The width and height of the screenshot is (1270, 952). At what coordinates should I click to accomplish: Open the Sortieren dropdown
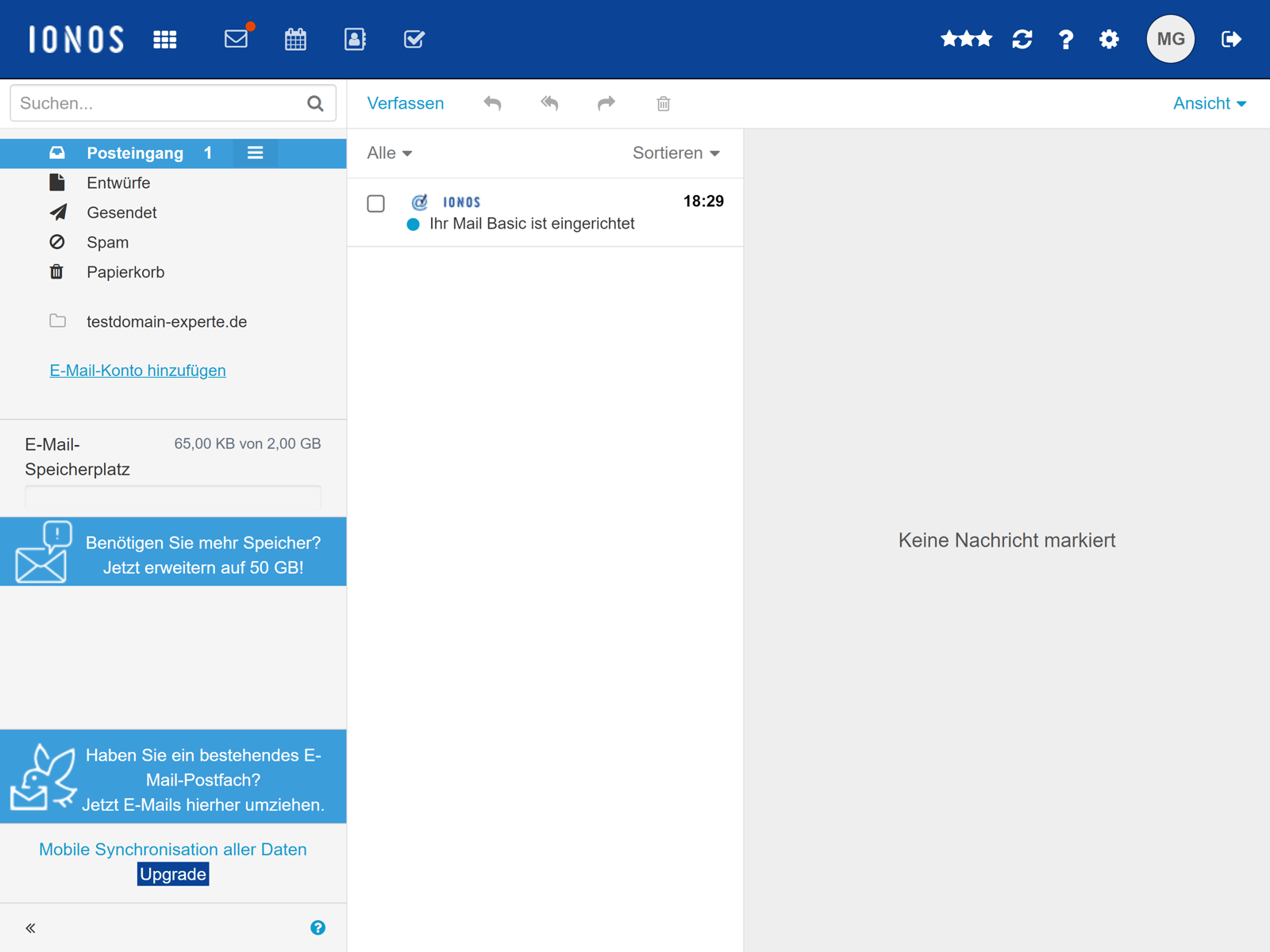[x=675, y=153]
